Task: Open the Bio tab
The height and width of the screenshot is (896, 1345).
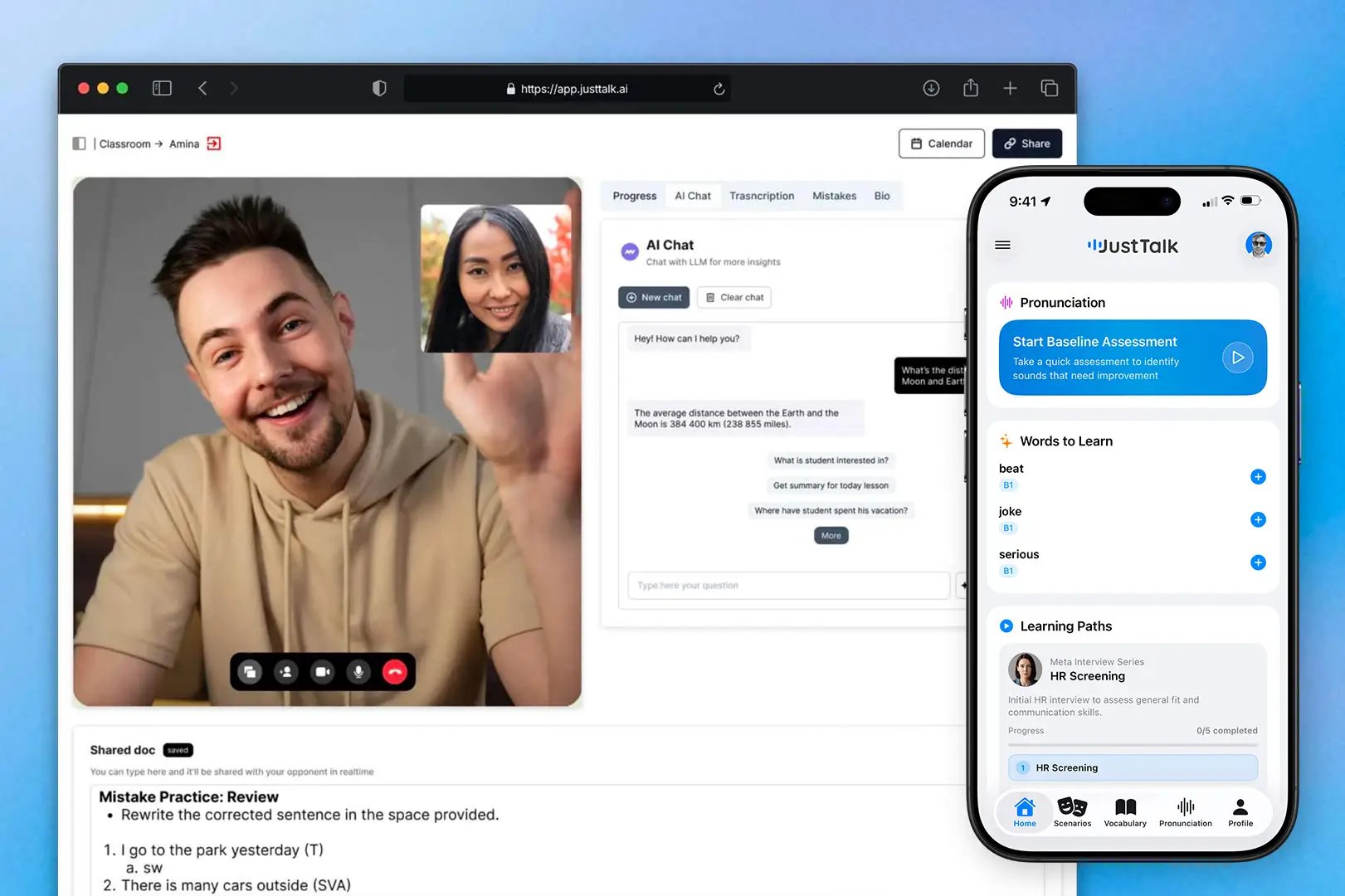Action: point(882,196)
